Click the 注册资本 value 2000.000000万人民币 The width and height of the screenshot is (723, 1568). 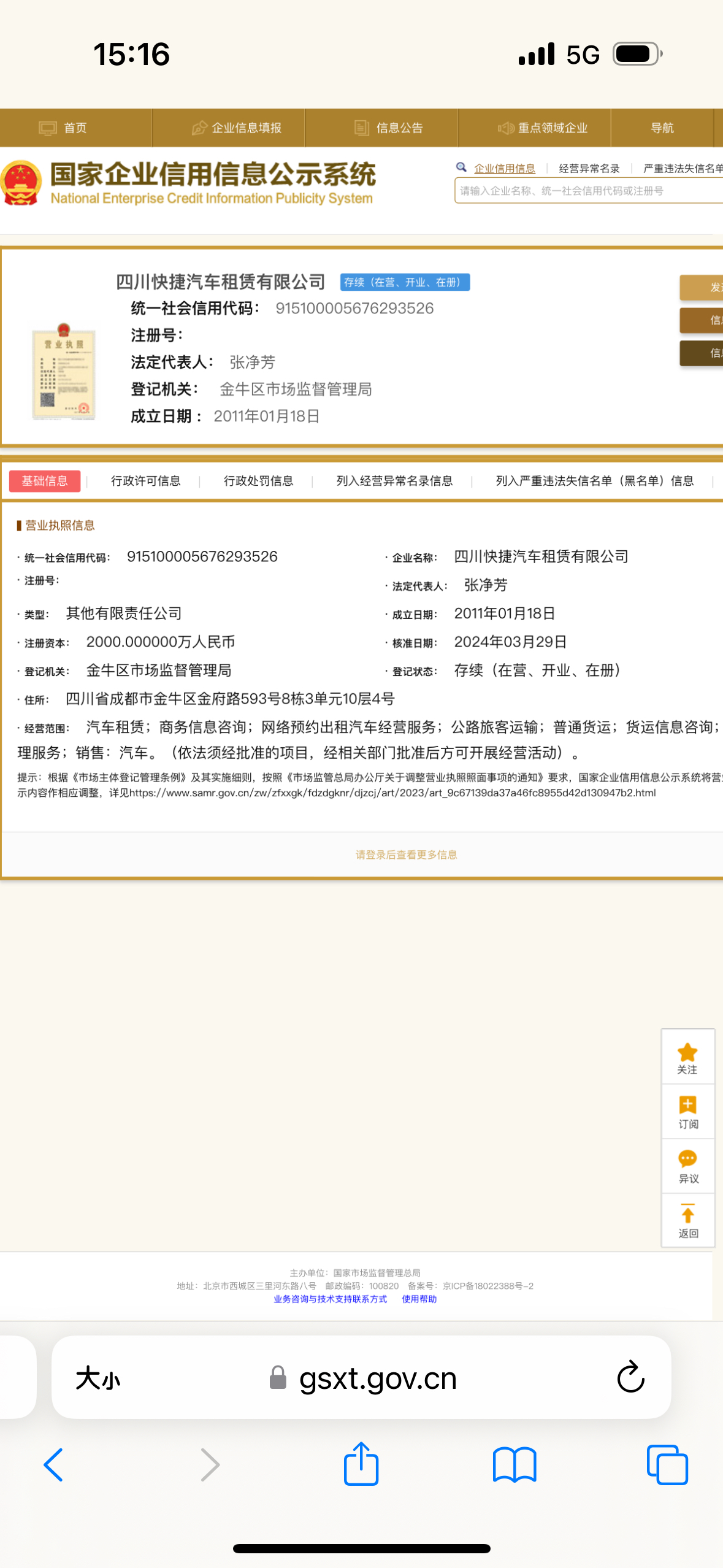[161, 642]
